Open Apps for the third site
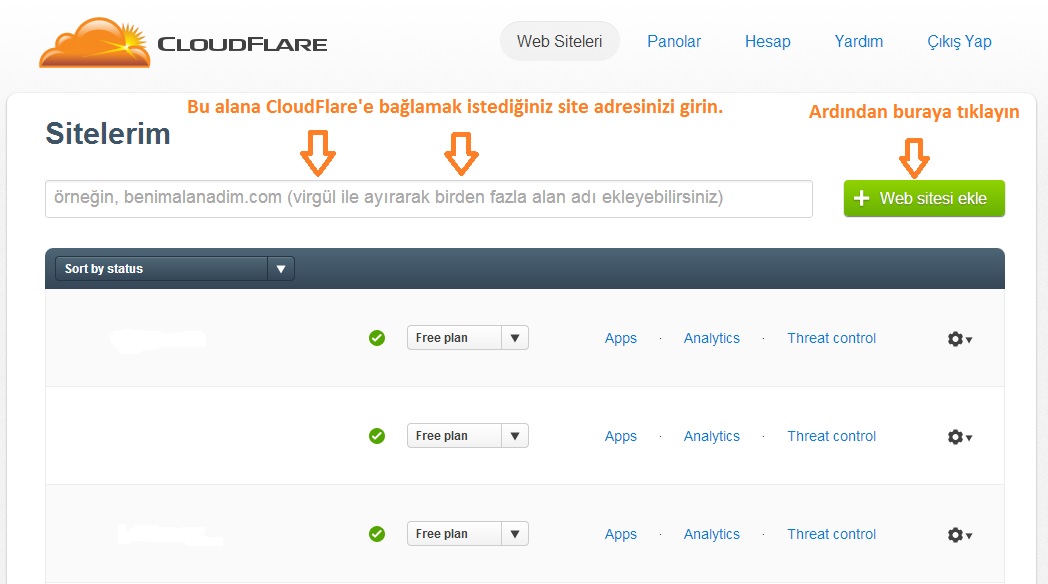1048x584 pixels. pos(620,534)
